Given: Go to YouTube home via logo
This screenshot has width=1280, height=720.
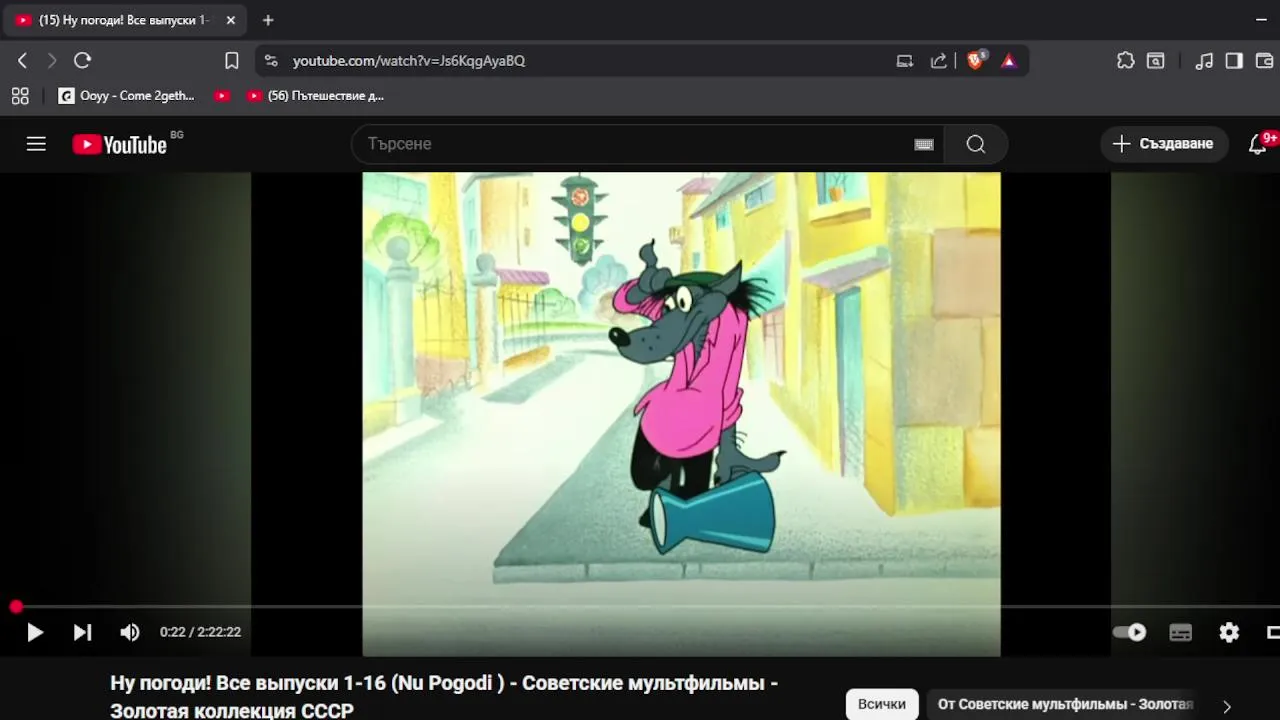Looking at the screenshot, I should point(119,145).
